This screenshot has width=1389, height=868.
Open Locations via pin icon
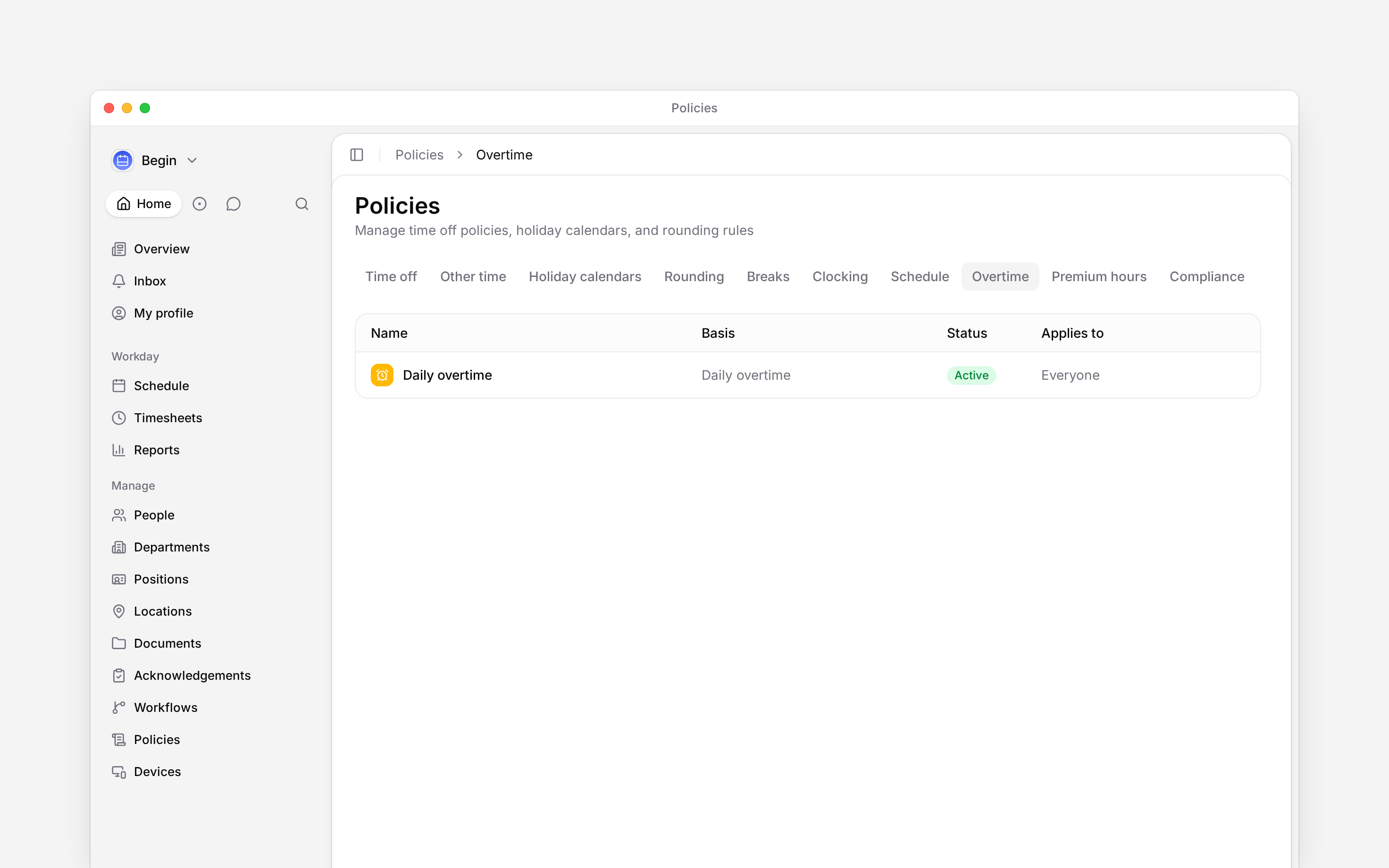pyautogui.click(x=119, y=611)
